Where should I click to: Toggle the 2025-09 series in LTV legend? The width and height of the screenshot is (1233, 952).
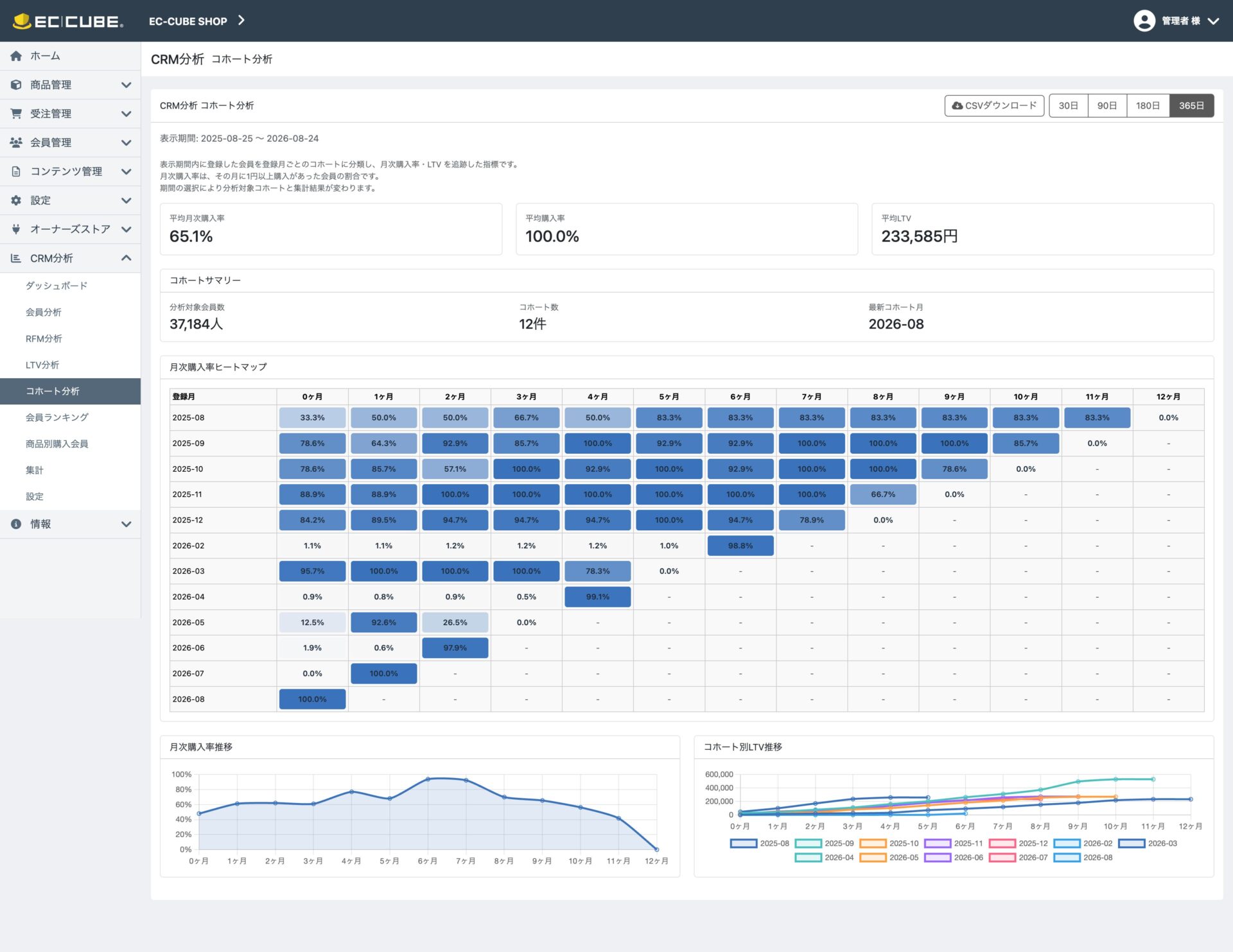pos(825,844)
